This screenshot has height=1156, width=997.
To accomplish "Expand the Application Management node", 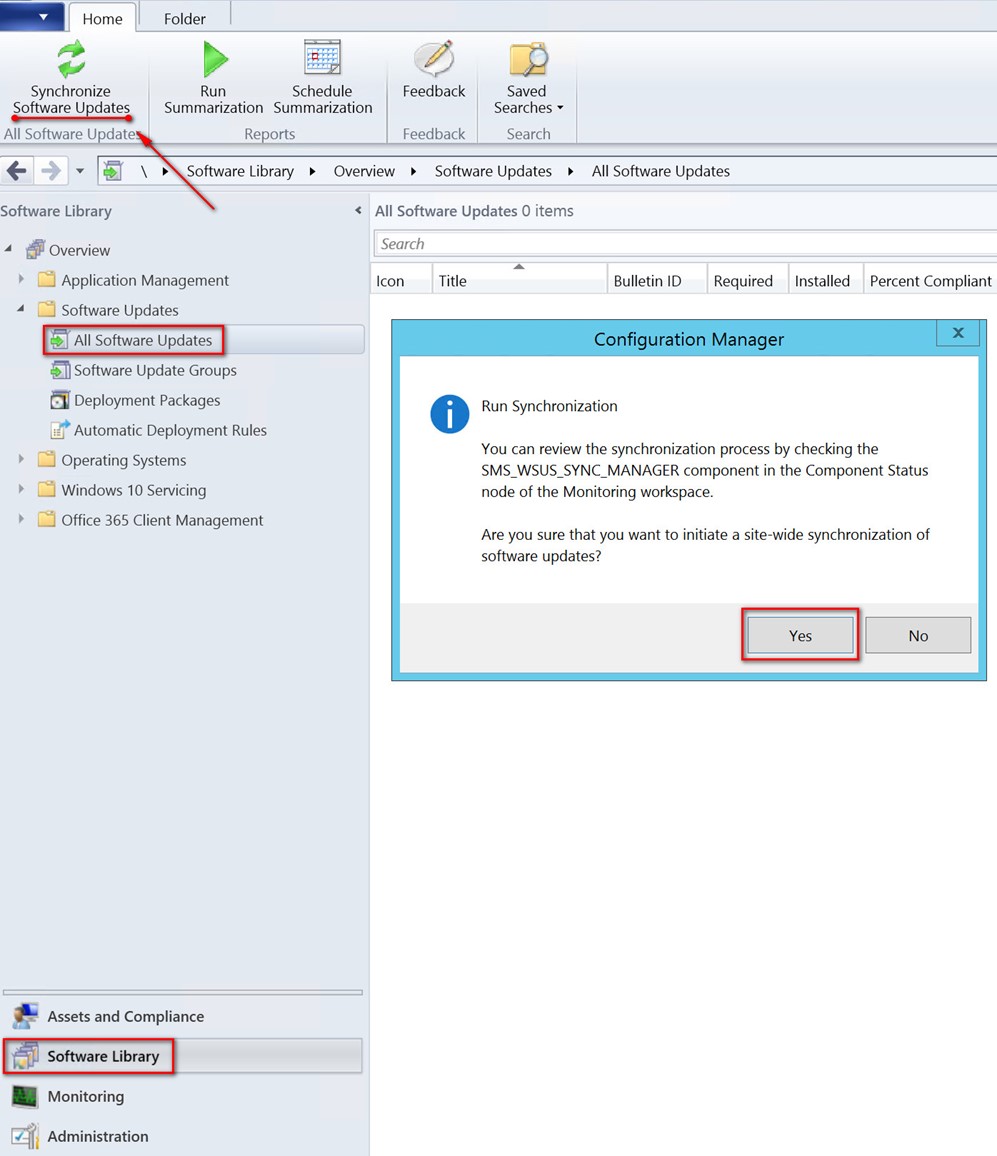I will 21,279.
